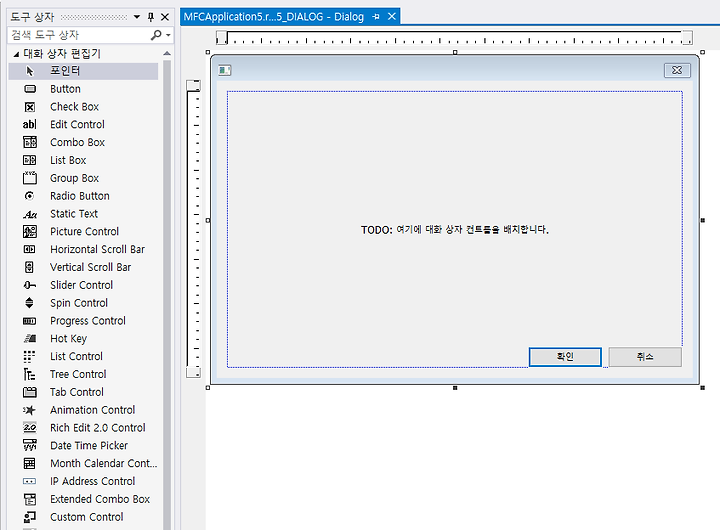Open the toolbox window position dropdown arrow
Image resolution: width=720 pixels, height=530 pixels.
pyautogui.click(x=137, y=17)
